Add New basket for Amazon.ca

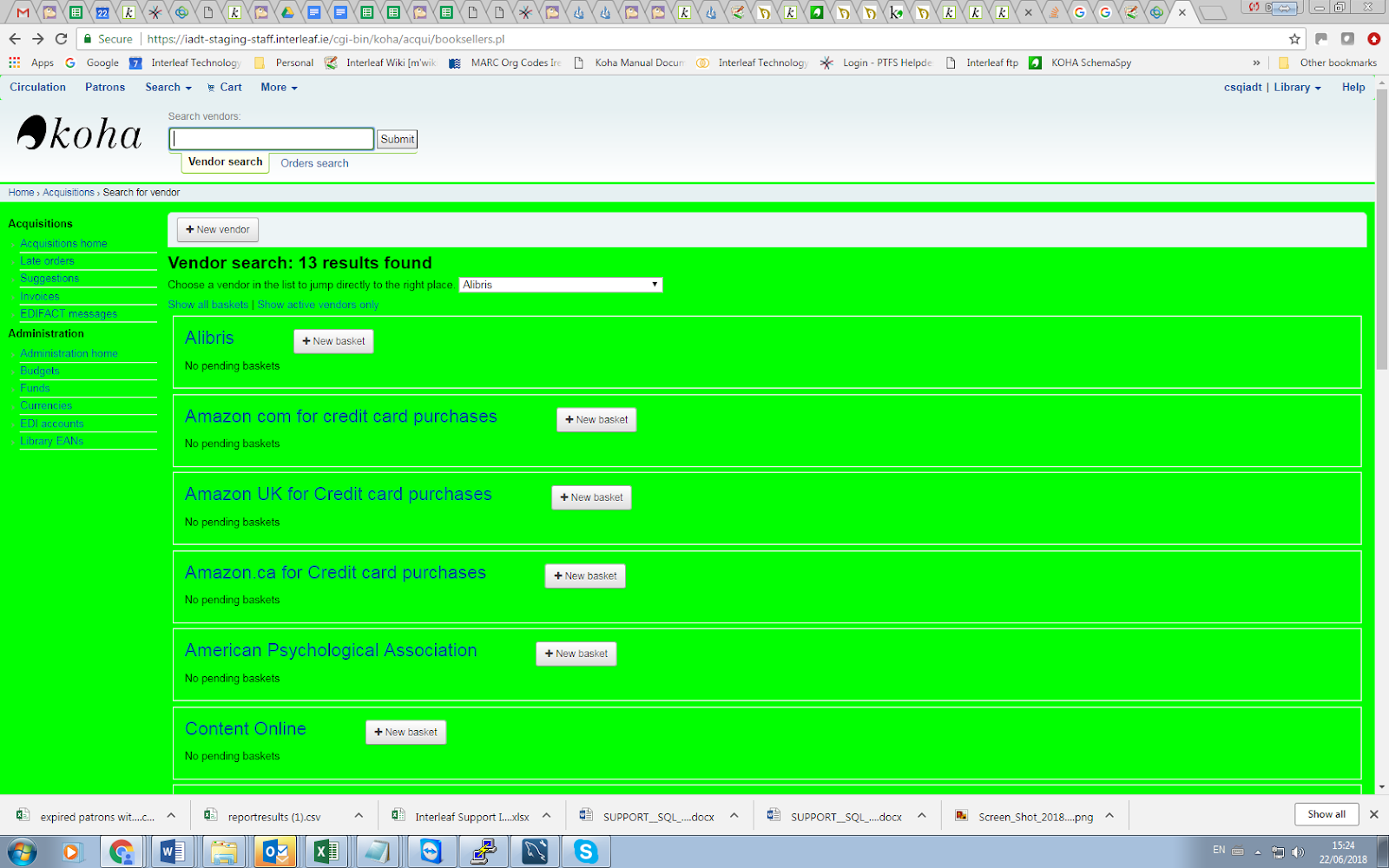pyautogui.click(x=585, y=575)
